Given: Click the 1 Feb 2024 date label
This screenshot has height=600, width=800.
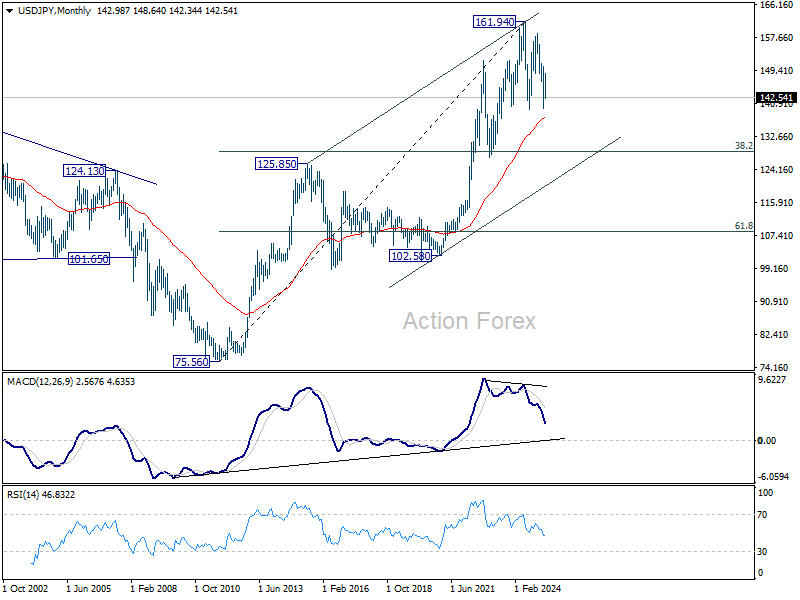Looking at the screenshot, I should [x=537, y=589].
